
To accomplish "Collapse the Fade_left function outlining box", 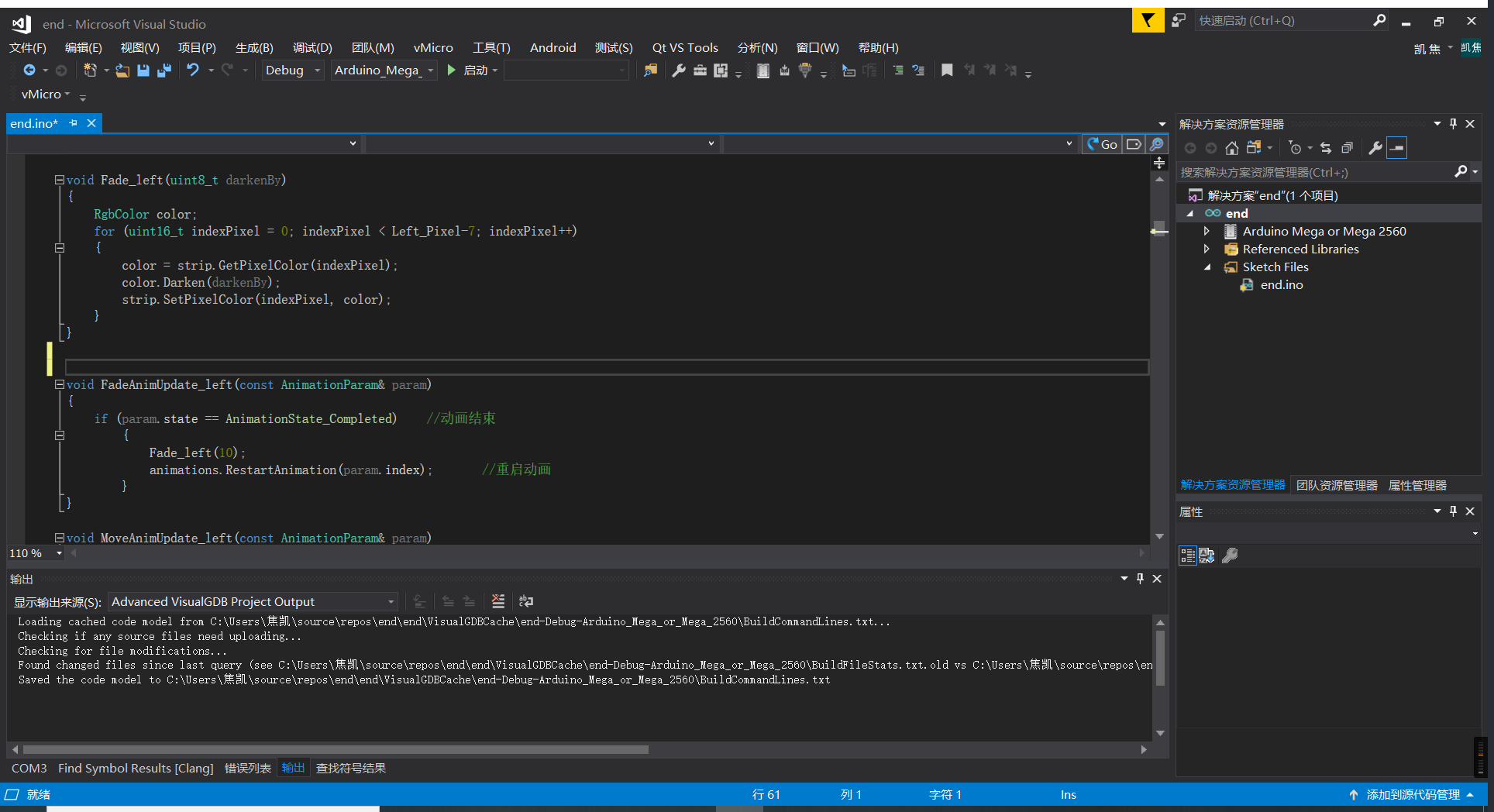I will [59, 180].
